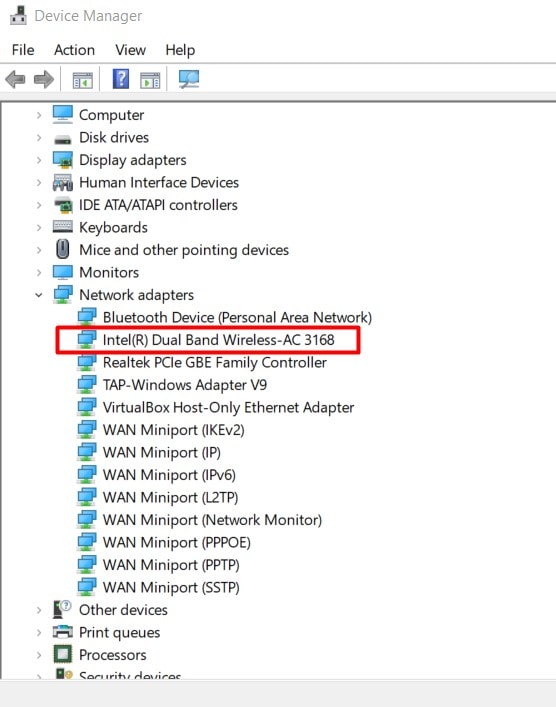
Task: Expand the Computer node
Action: tap(39, 115)
